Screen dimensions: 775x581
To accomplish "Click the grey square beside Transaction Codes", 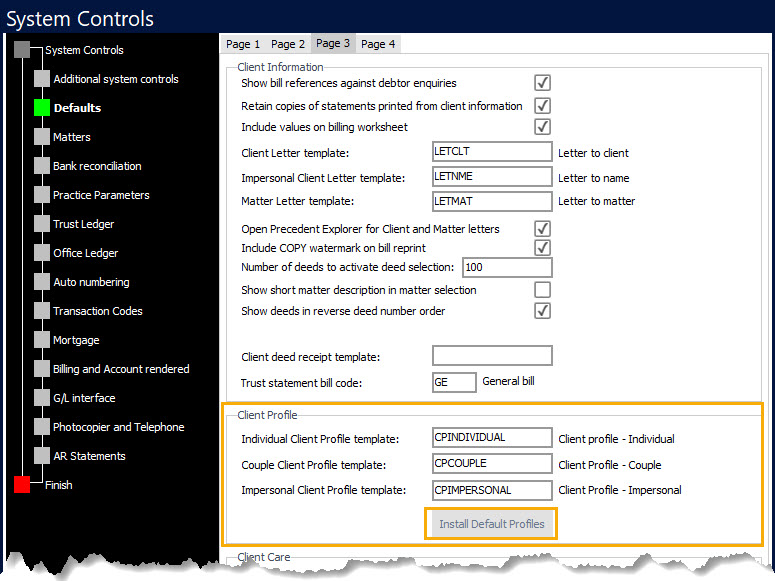I will coord(42,311).
